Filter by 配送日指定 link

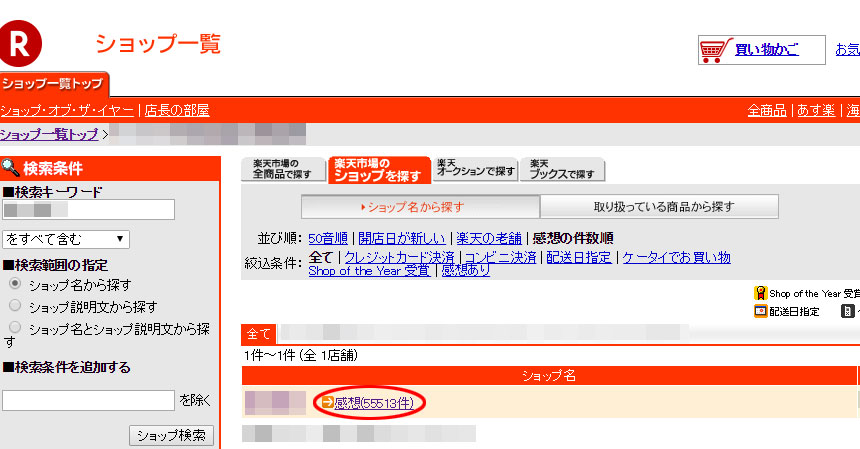coord(579,257)
